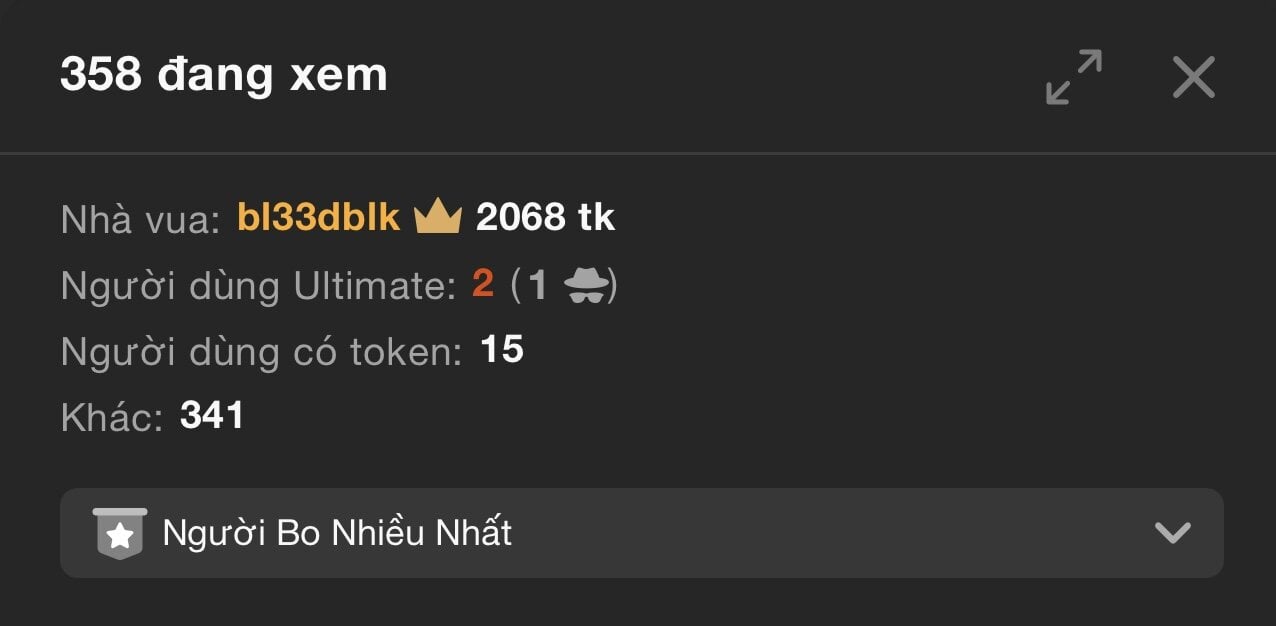Click the 'Người dùng có token:' label
Screen dimensions: 1276x626
pos(261,352)
